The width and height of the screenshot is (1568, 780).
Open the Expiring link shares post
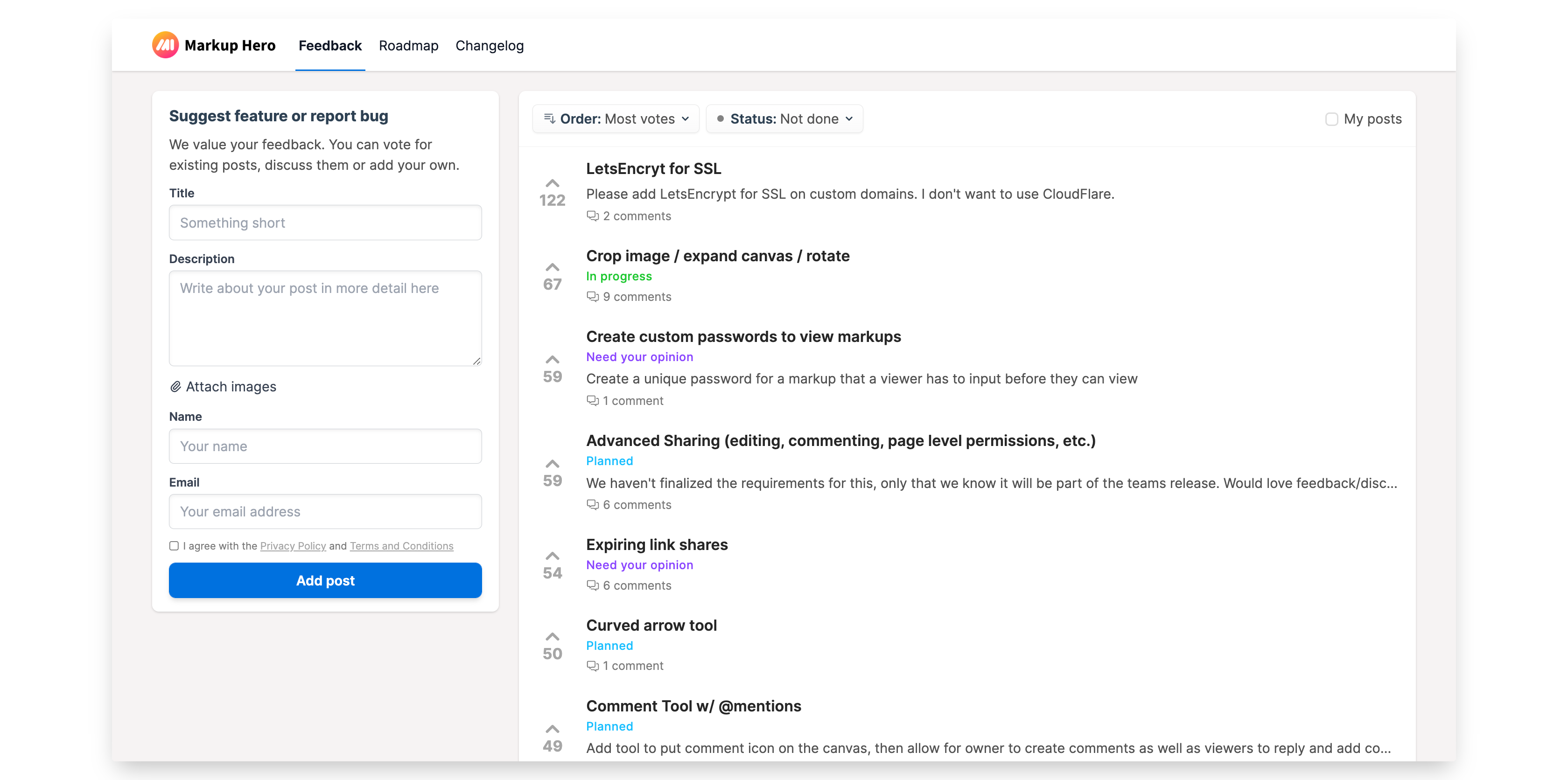coord(657,544)
